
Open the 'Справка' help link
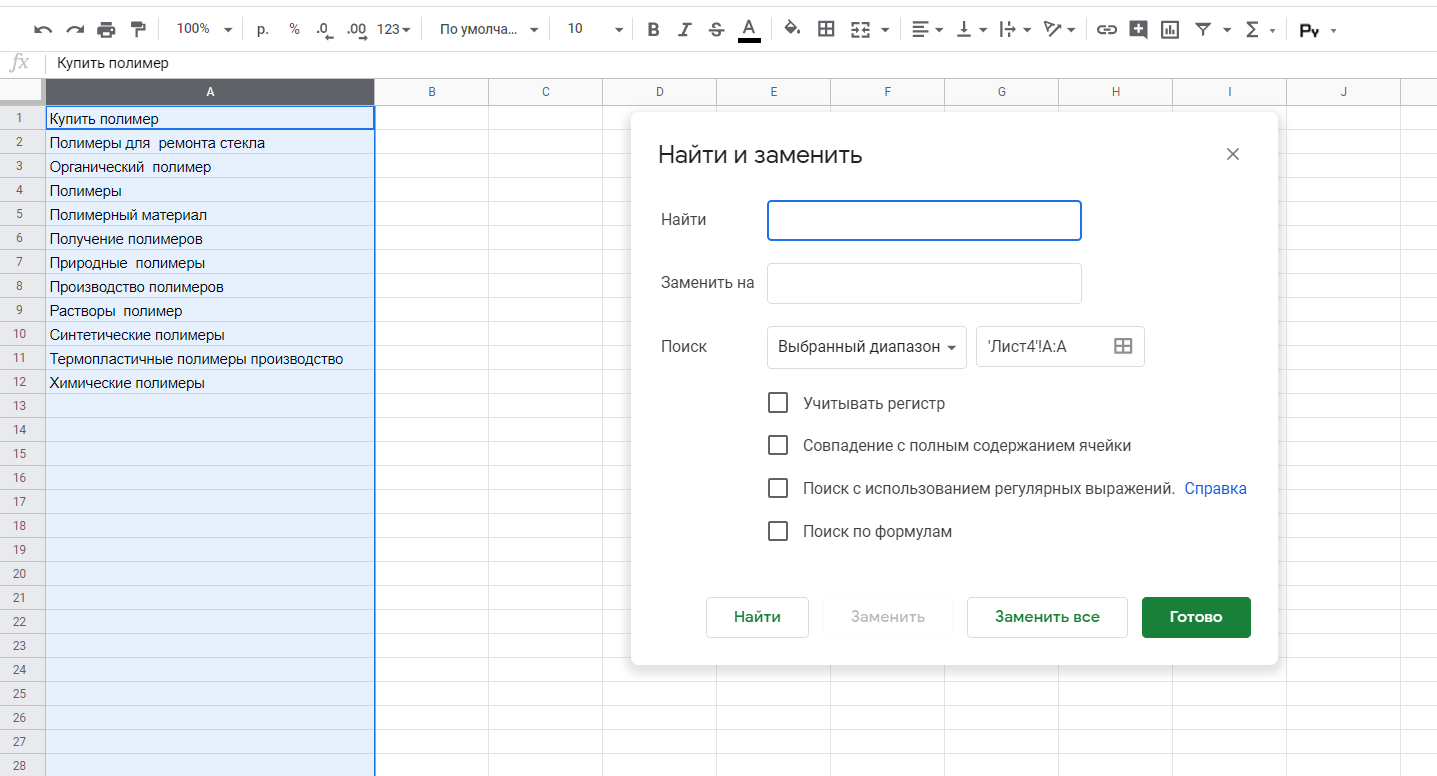pos(1215,489)
